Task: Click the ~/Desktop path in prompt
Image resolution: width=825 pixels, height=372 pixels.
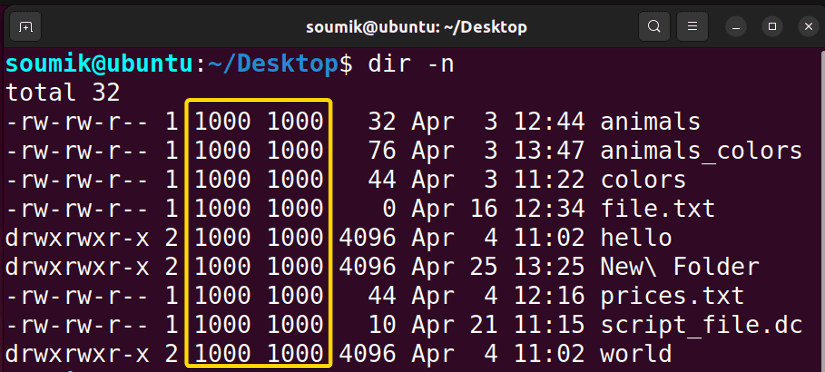Action: [273, 64]
